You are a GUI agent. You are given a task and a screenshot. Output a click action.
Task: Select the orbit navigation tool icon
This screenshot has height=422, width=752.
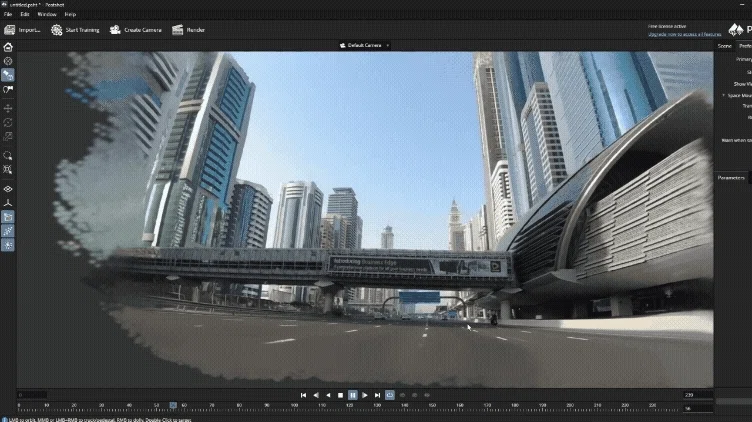pyautogui.click(x=8, y=61)
